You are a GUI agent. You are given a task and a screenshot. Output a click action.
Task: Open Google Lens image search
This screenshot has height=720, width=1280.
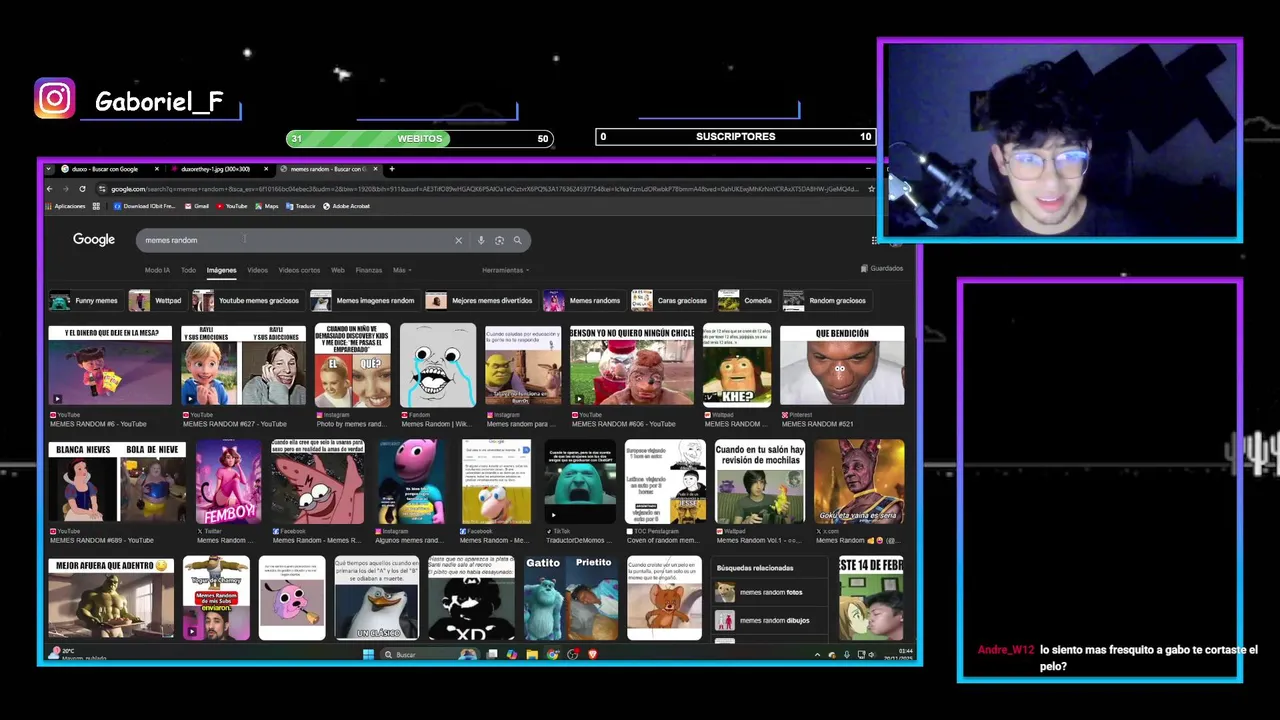[499, 240]
